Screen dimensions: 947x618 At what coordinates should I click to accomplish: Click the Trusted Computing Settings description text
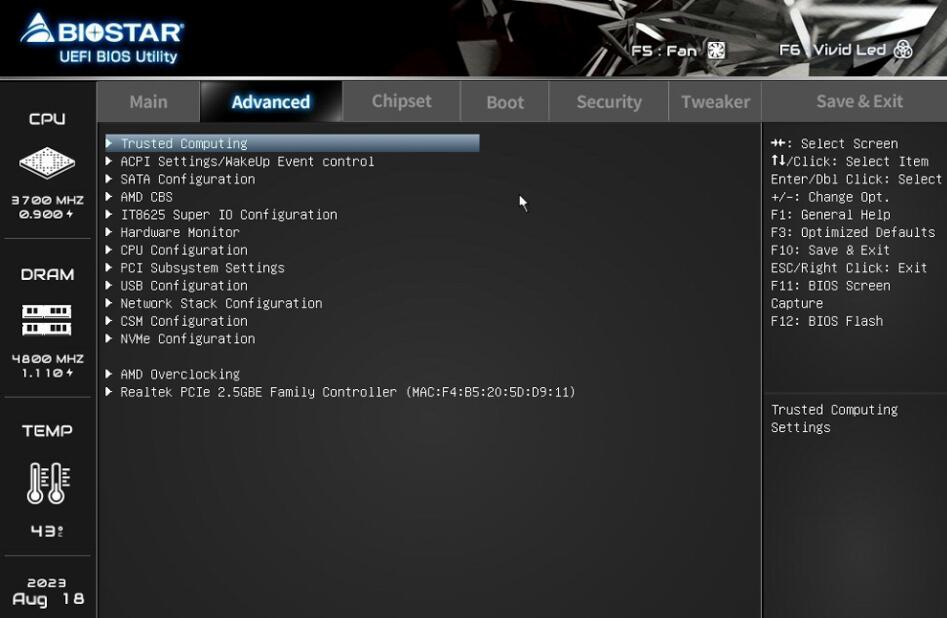pyautogui.click(x=834, y=419)
